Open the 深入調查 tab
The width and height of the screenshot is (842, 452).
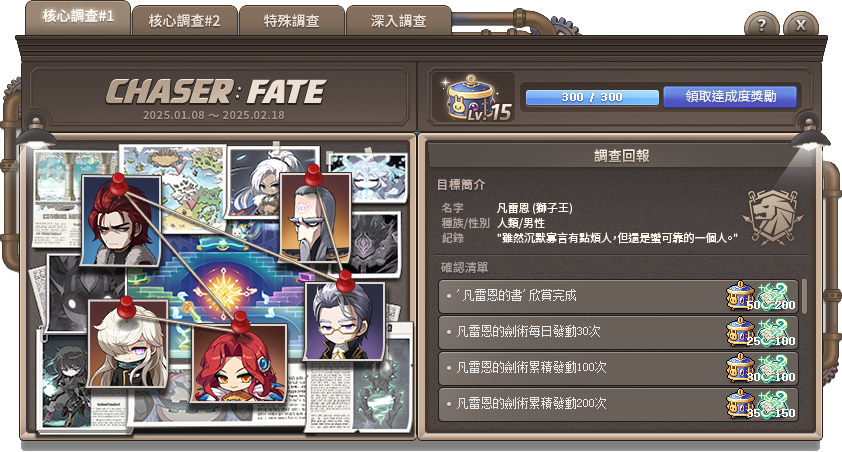pyautogui.click(x=398, y=21)
